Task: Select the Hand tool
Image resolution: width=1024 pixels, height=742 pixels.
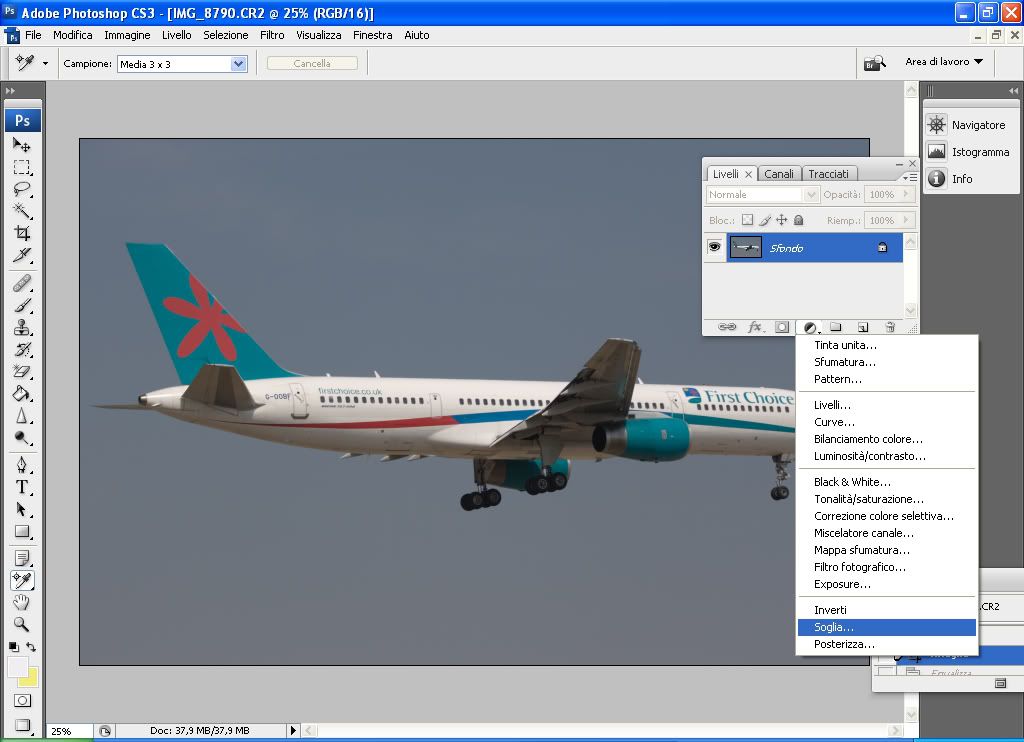Action: pyautogui.click(x=22, y=602)
